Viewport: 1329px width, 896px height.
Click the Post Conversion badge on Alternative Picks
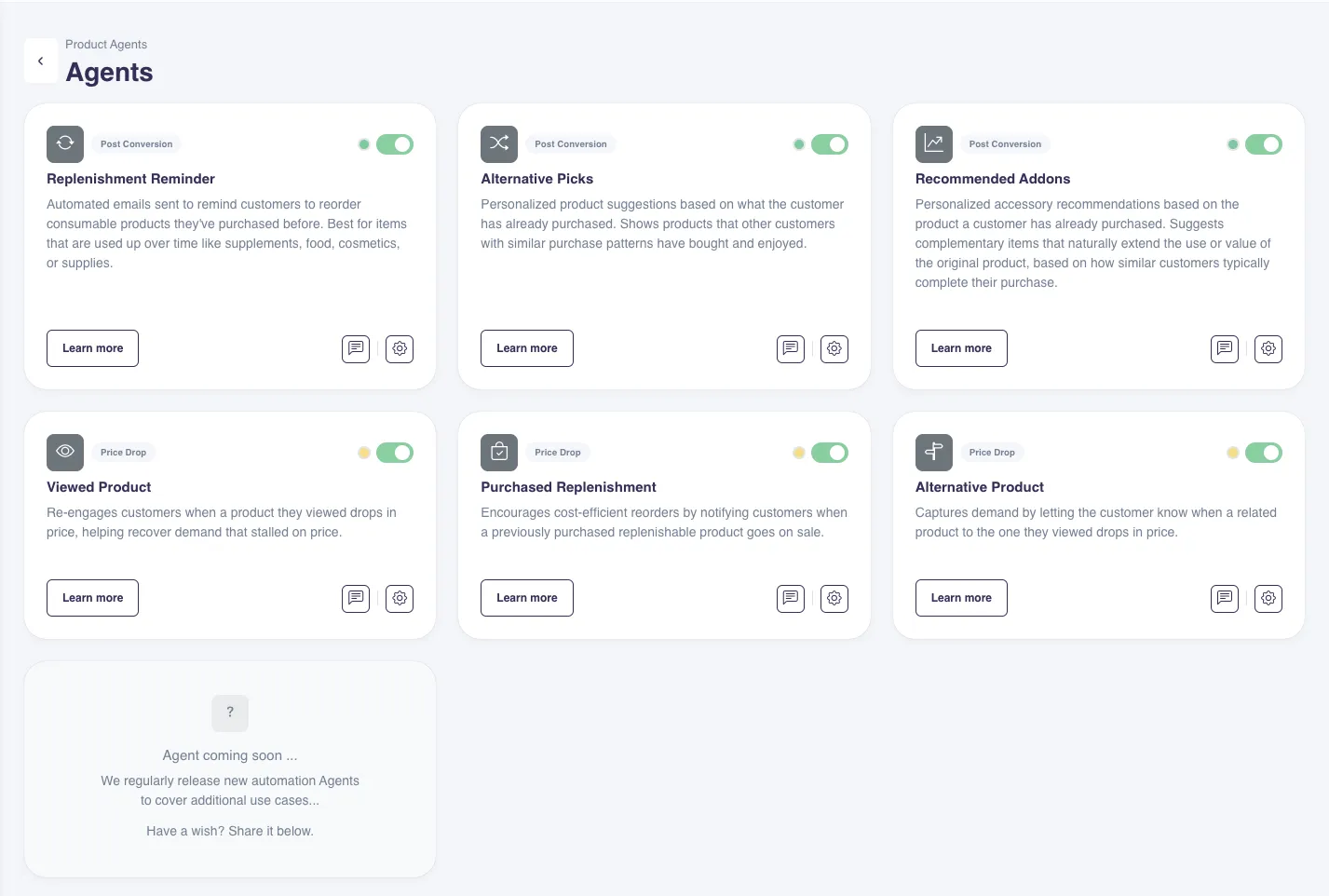click(x=570, y=143)
